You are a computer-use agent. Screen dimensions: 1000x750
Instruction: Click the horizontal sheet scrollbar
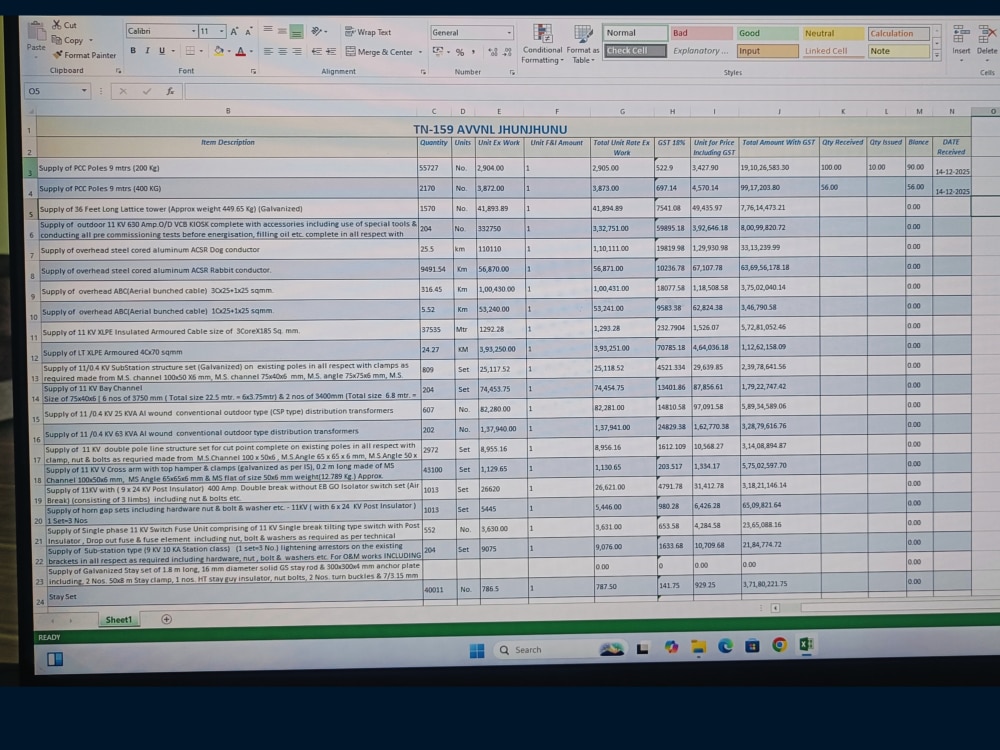point(899,607)
